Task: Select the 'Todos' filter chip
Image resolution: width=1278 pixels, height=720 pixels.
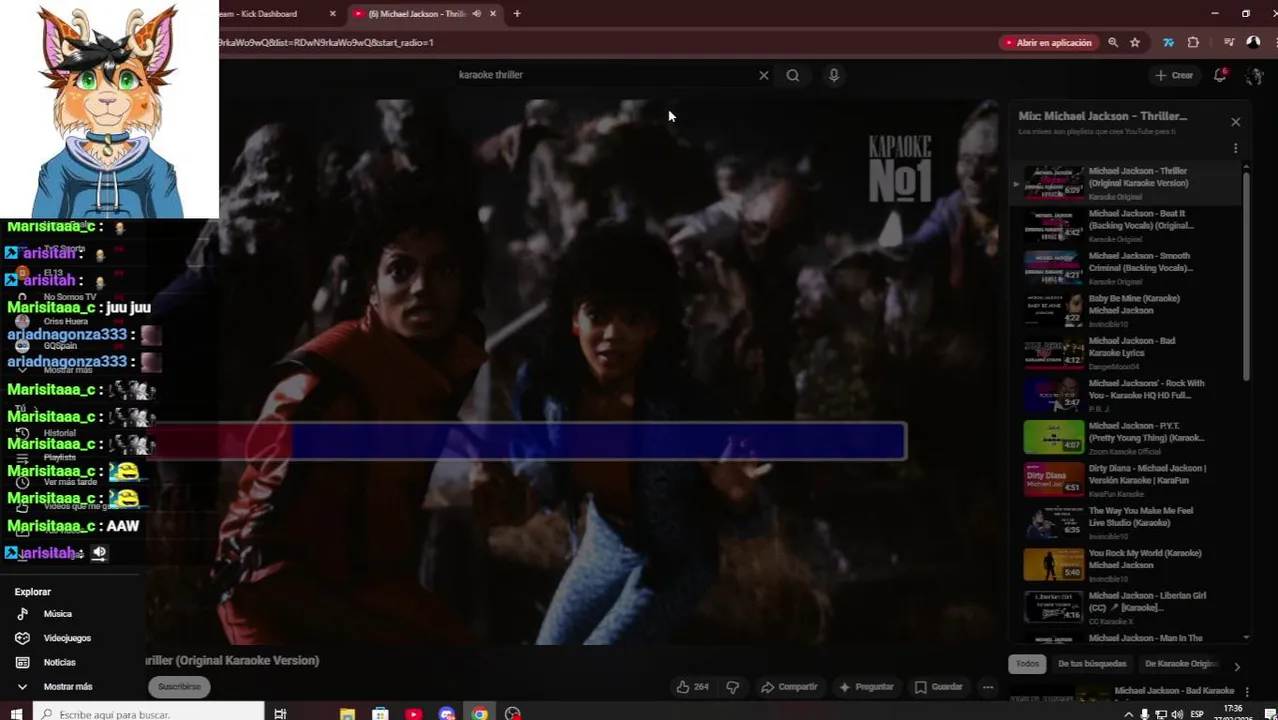Action: (1028, 664)
